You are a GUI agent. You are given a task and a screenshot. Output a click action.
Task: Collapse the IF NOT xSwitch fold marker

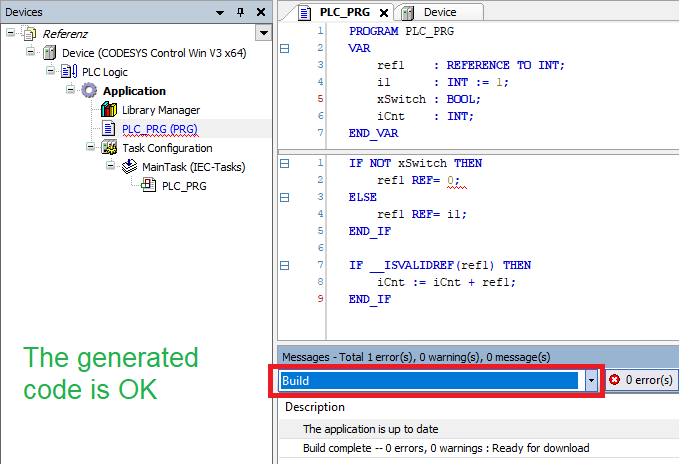pyautogui.click(x=285, y=163)
